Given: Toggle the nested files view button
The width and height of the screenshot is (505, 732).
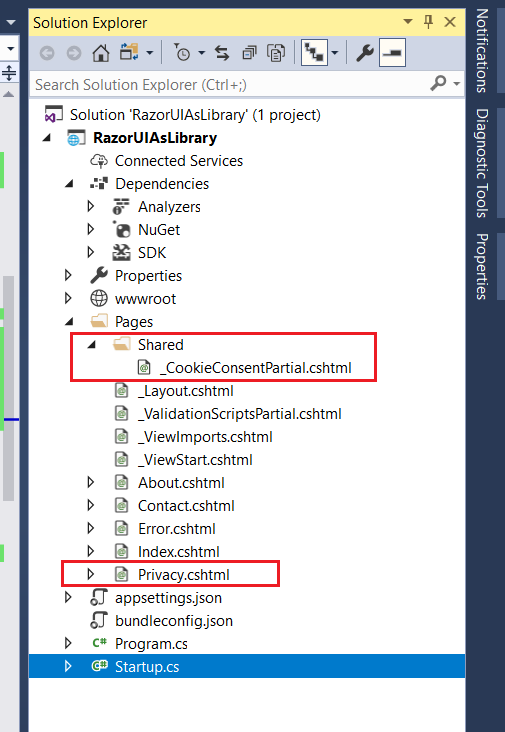Looking at the screenshot, I should (x=314, y=53).
